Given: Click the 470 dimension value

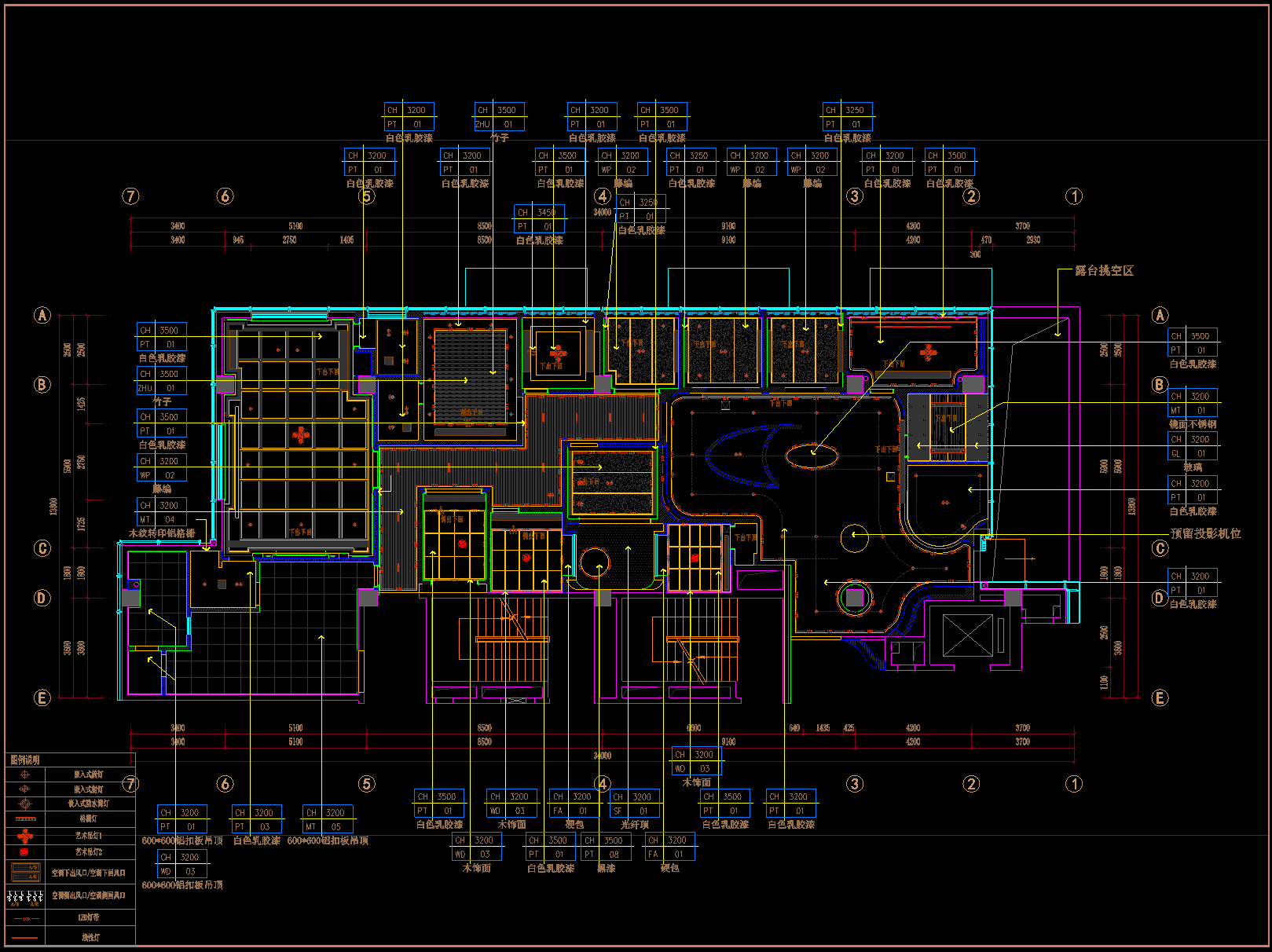Looking at the screenshot, I should [x=986, y=240].
